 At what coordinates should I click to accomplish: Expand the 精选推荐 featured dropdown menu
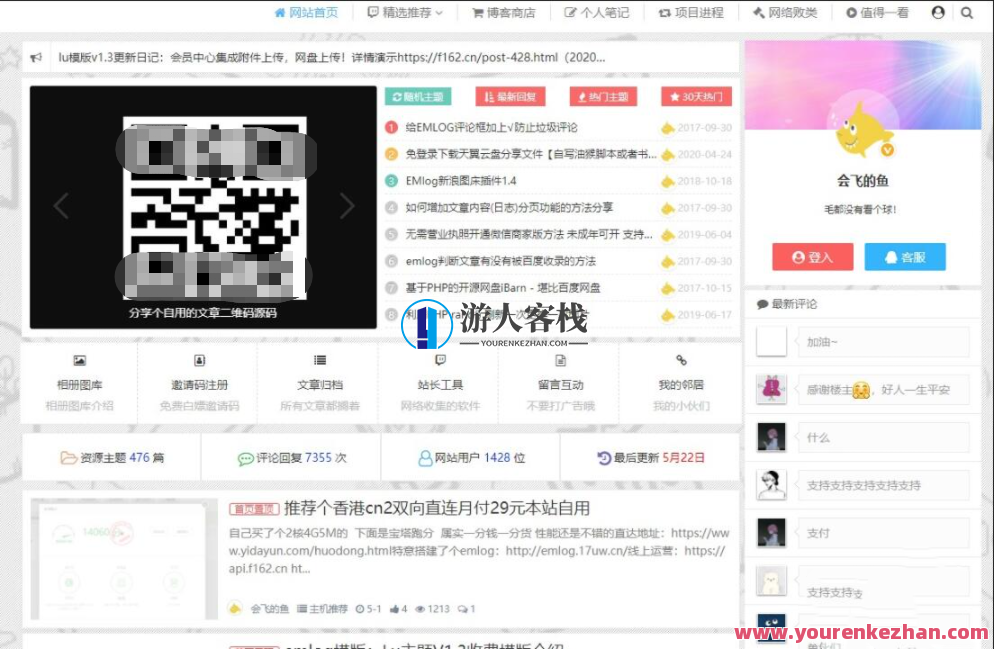[x=404, y=13]
